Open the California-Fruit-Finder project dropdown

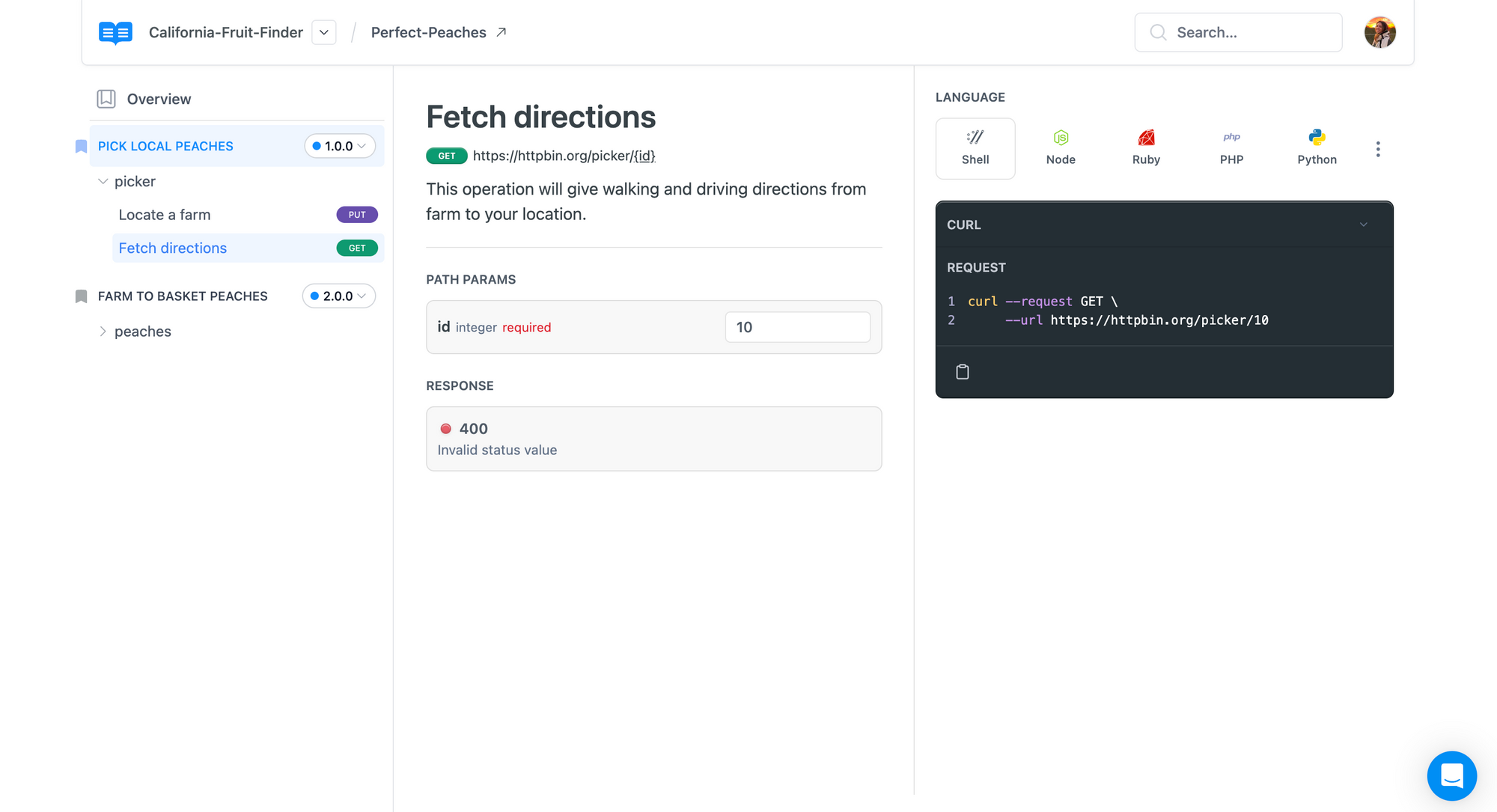[324, 32]
